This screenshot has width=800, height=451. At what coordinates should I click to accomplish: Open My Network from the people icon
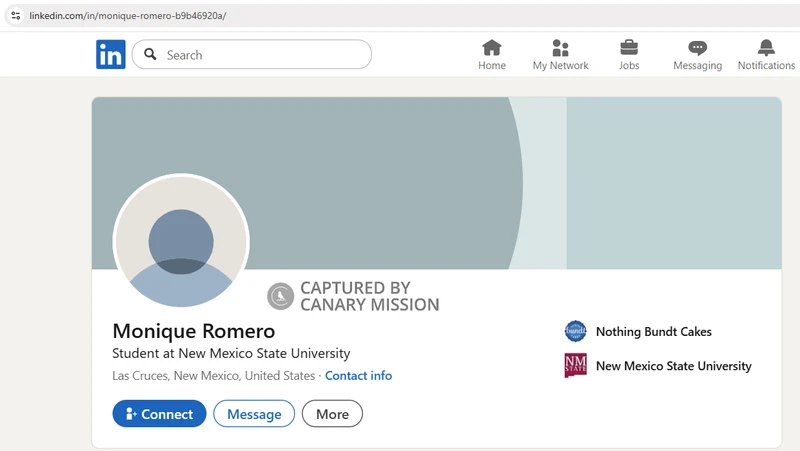[x=560, y=48]
